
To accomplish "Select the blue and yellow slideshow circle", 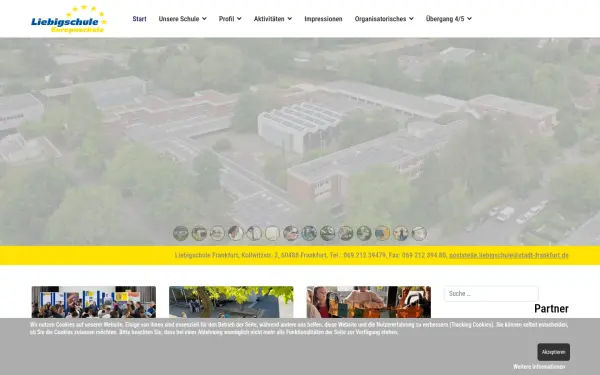I will click(383, 233).
